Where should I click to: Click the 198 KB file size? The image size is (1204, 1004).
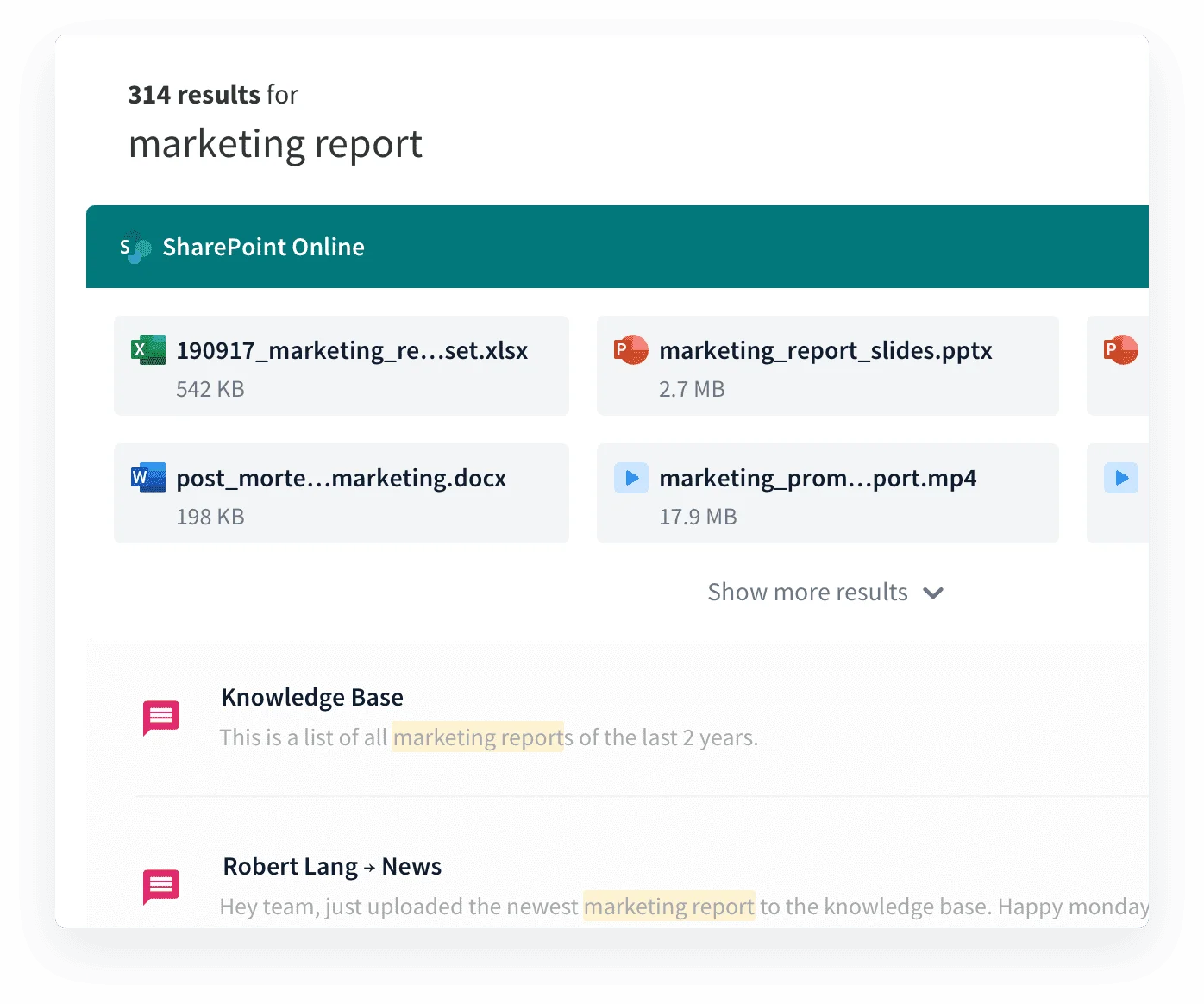pos(210,517)
